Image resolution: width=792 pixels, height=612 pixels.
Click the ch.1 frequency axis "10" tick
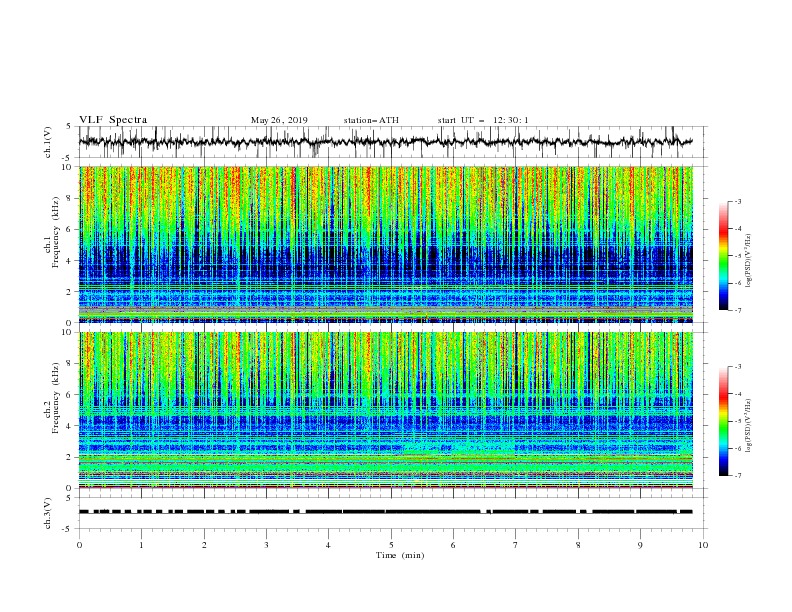pyautogui.click(x=67, y=167)
